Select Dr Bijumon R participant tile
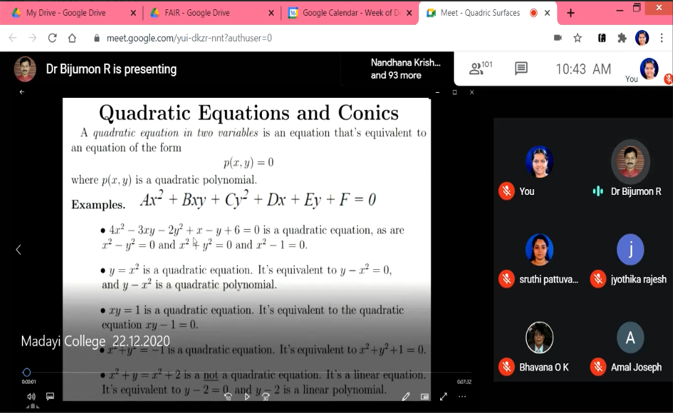The height and width of the screenshot is (413, 673). [x=630, y=168]
